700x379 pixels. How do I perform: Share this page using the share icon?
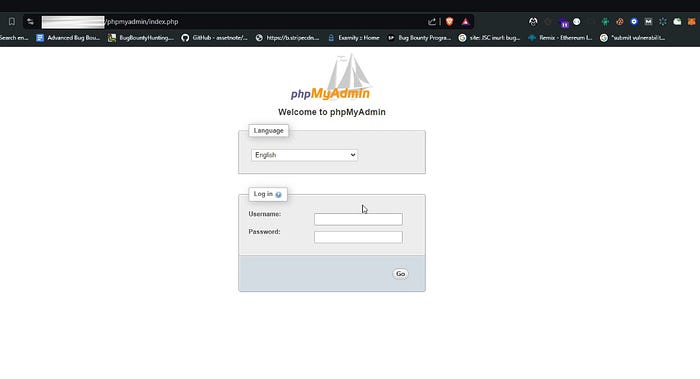pyautogui.click(x=432, y=21)
